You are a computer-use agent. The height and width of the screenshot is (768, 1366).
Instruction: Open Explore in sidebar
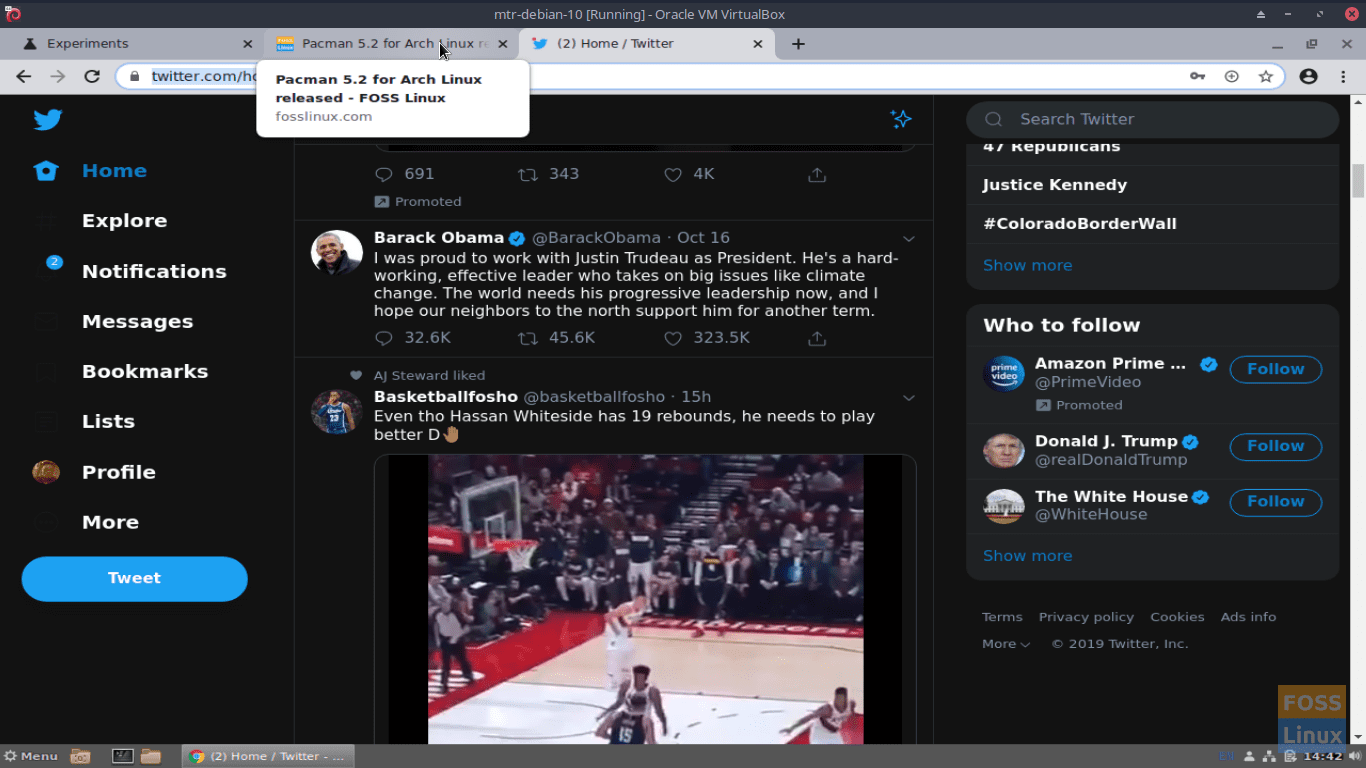tap(124, 221)
